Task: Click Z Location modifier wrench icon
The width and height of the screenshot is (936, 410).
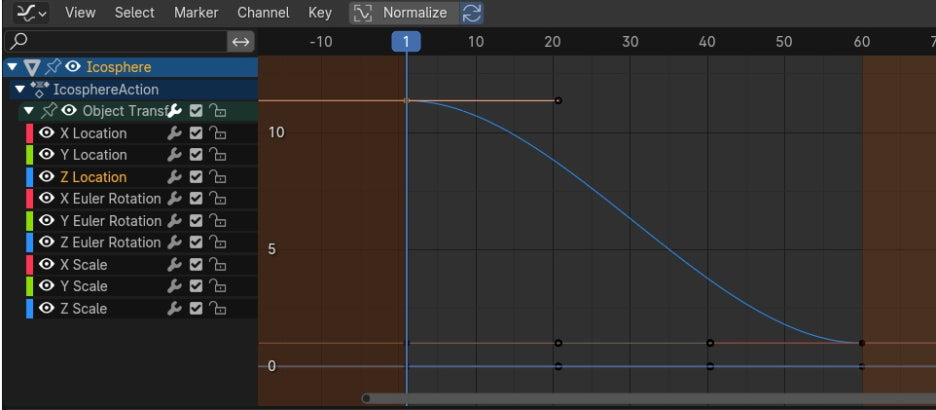Action: point(174,177)
